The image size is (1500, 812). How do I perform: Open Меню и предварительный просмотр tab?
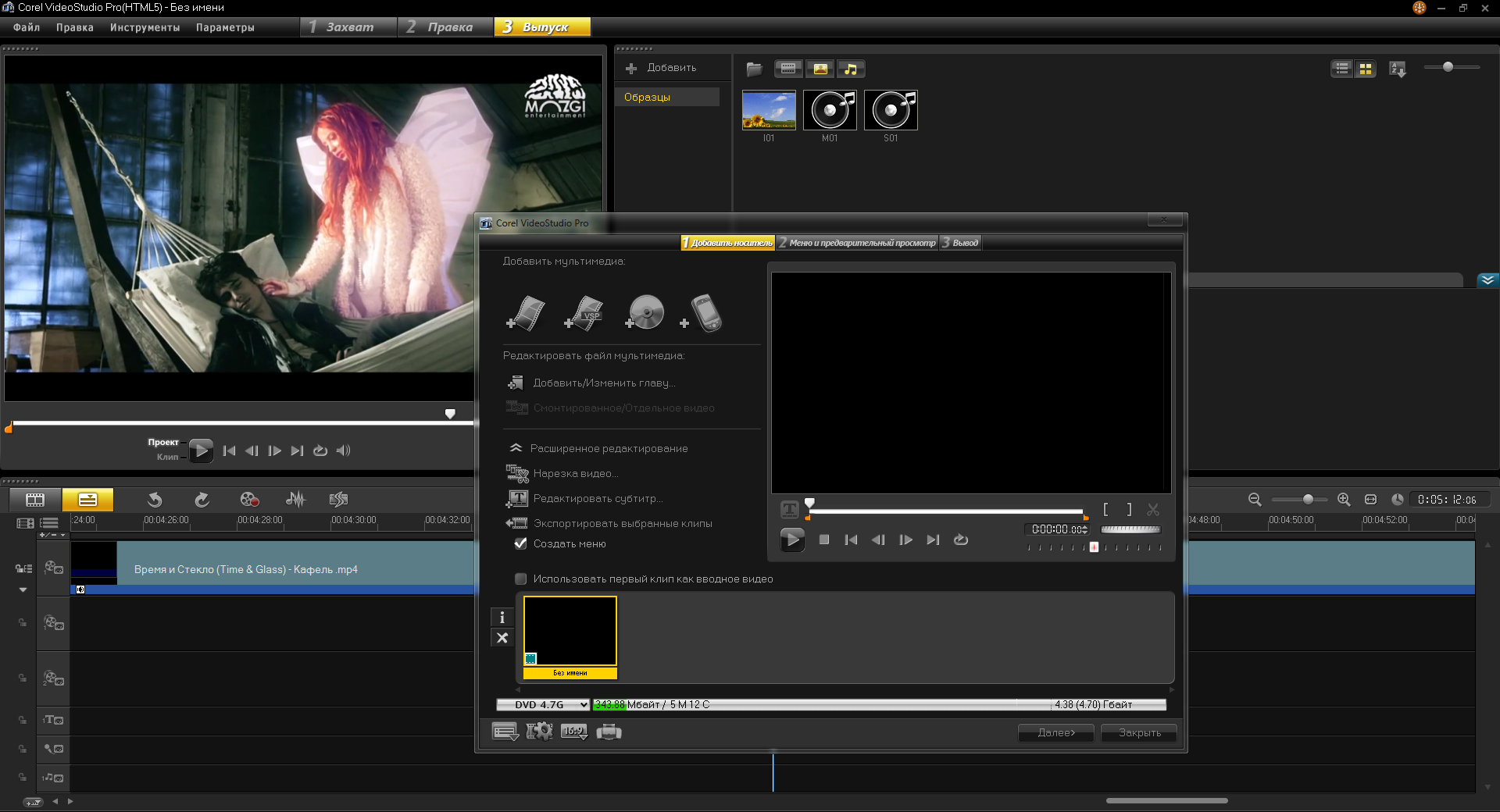(857, 243)
